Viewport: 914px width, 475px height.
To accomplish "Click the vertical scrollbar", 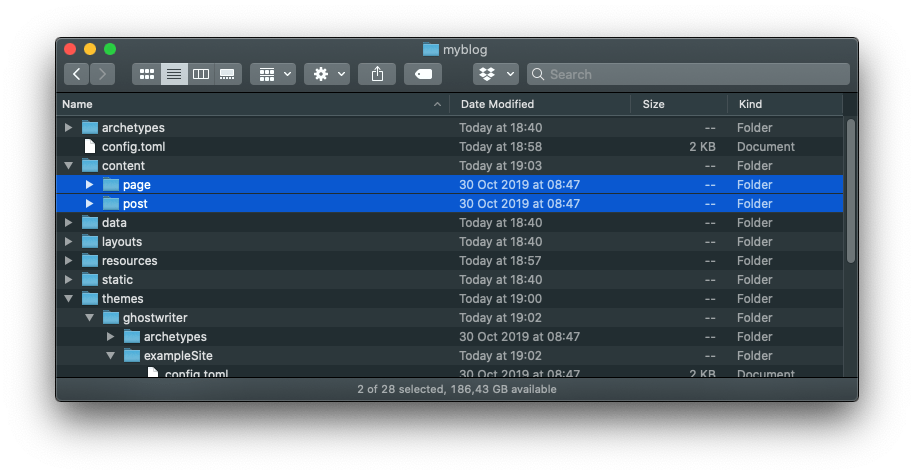I will pyautogui.click(x=850, y=190).
